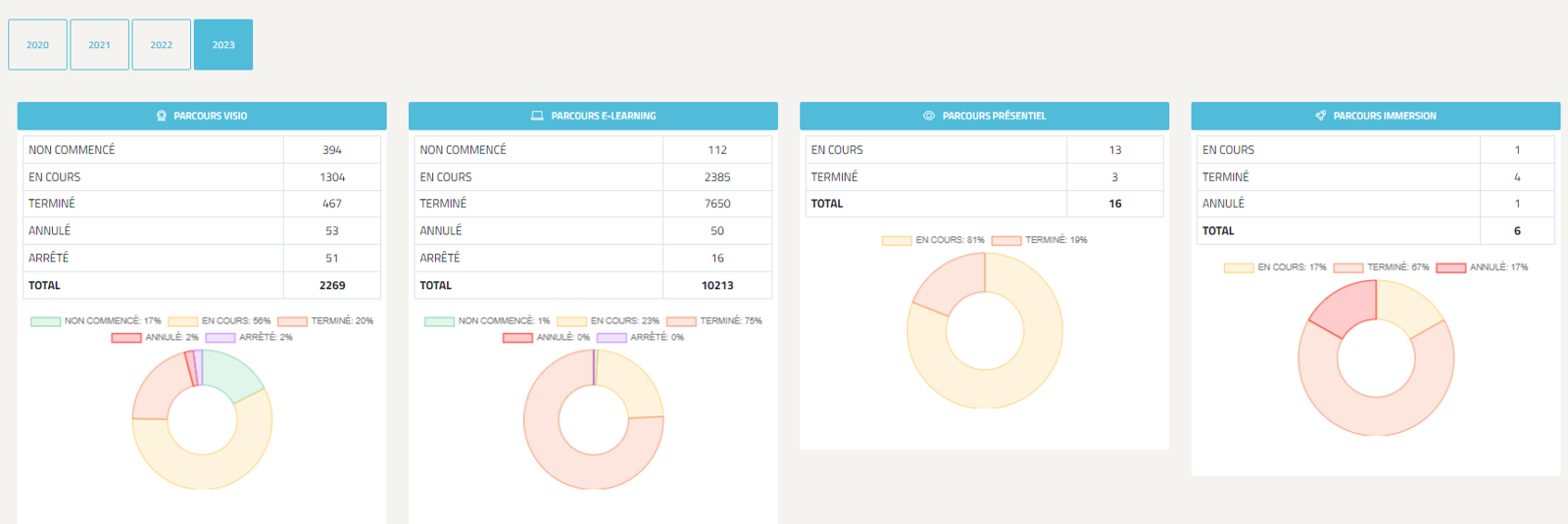The height and width of the screenshot is (524, 1568).
Task: Select the 2022 year tab
Action: 162,45
